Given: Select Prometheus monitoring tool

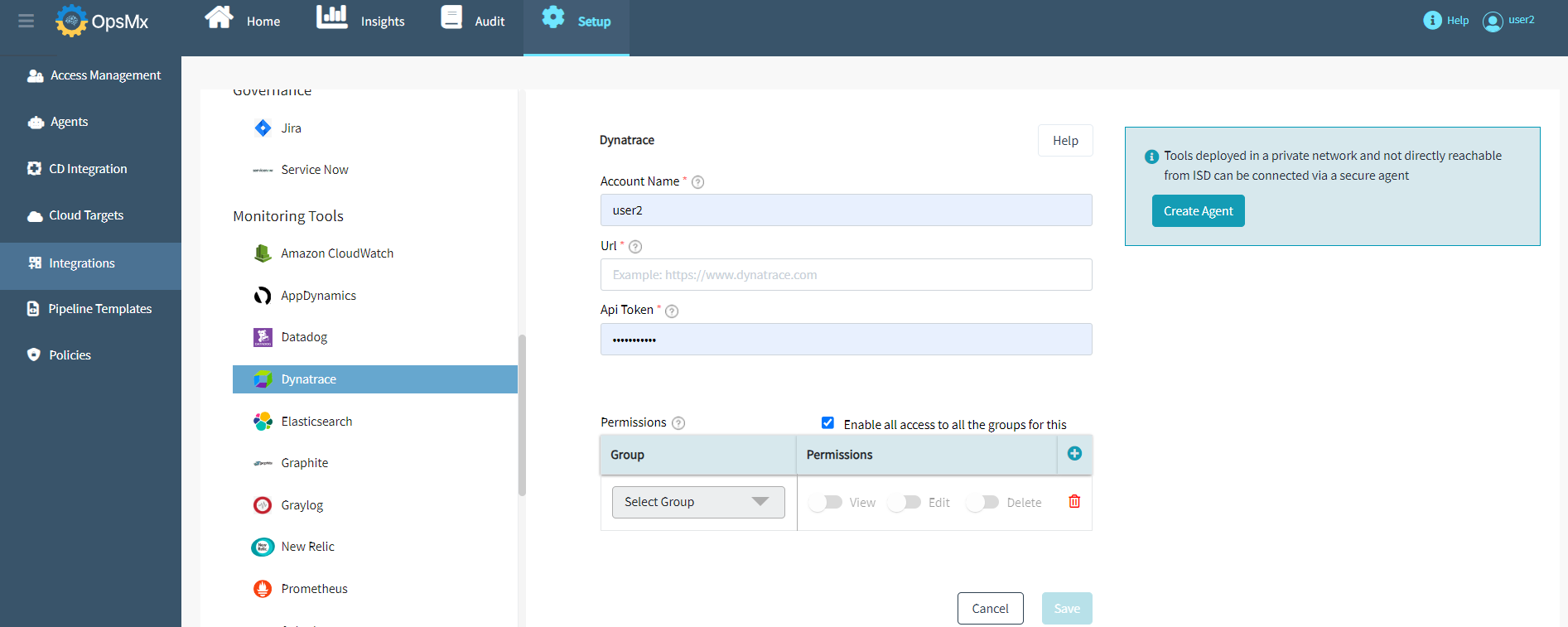Looking at the screenshot, I should [314, 589].
